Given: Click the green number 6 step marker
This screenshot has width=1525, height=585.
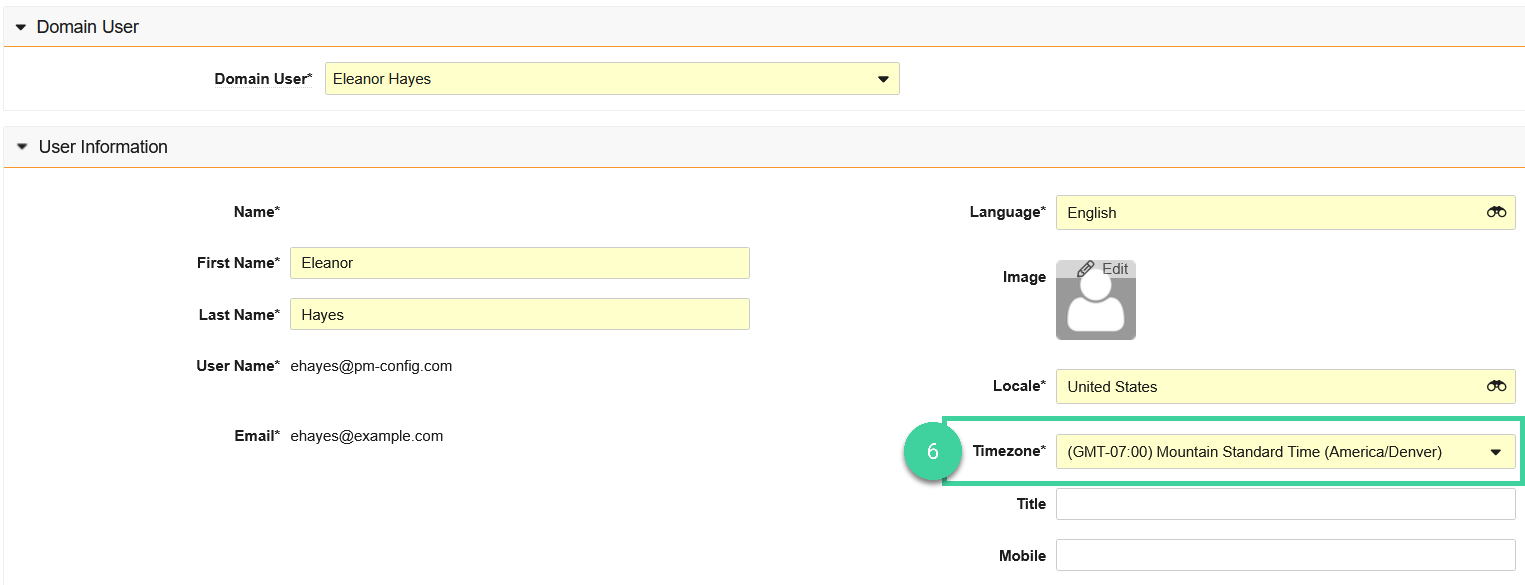Looking at the screenshot, I should coord(932,451).
